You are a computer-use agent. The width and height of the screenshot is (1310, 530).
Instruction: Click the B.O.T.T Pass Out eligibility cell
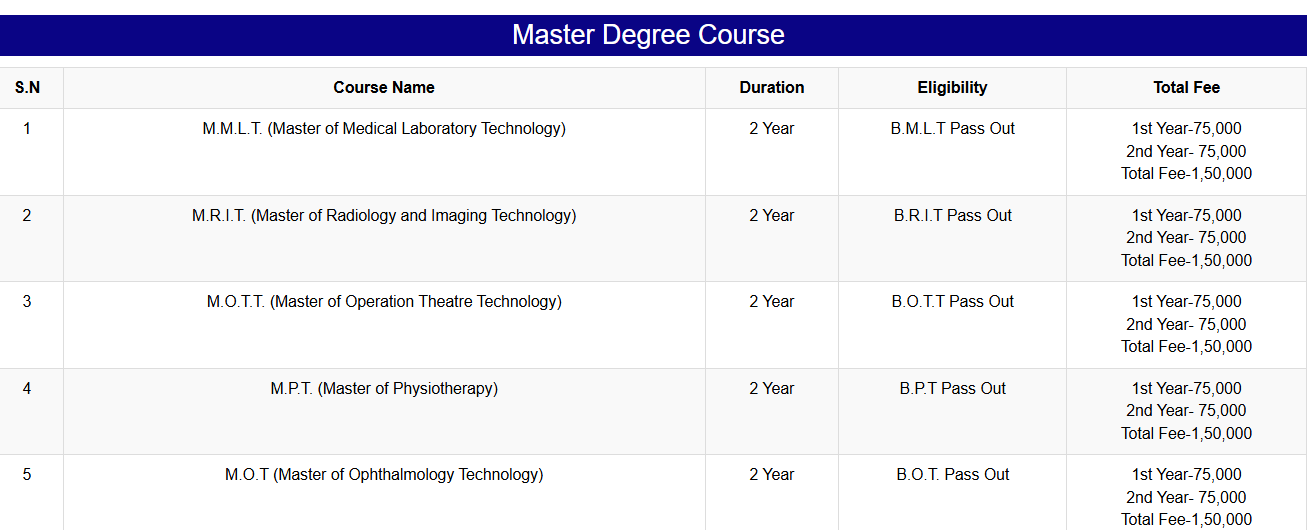coord(953,302)
